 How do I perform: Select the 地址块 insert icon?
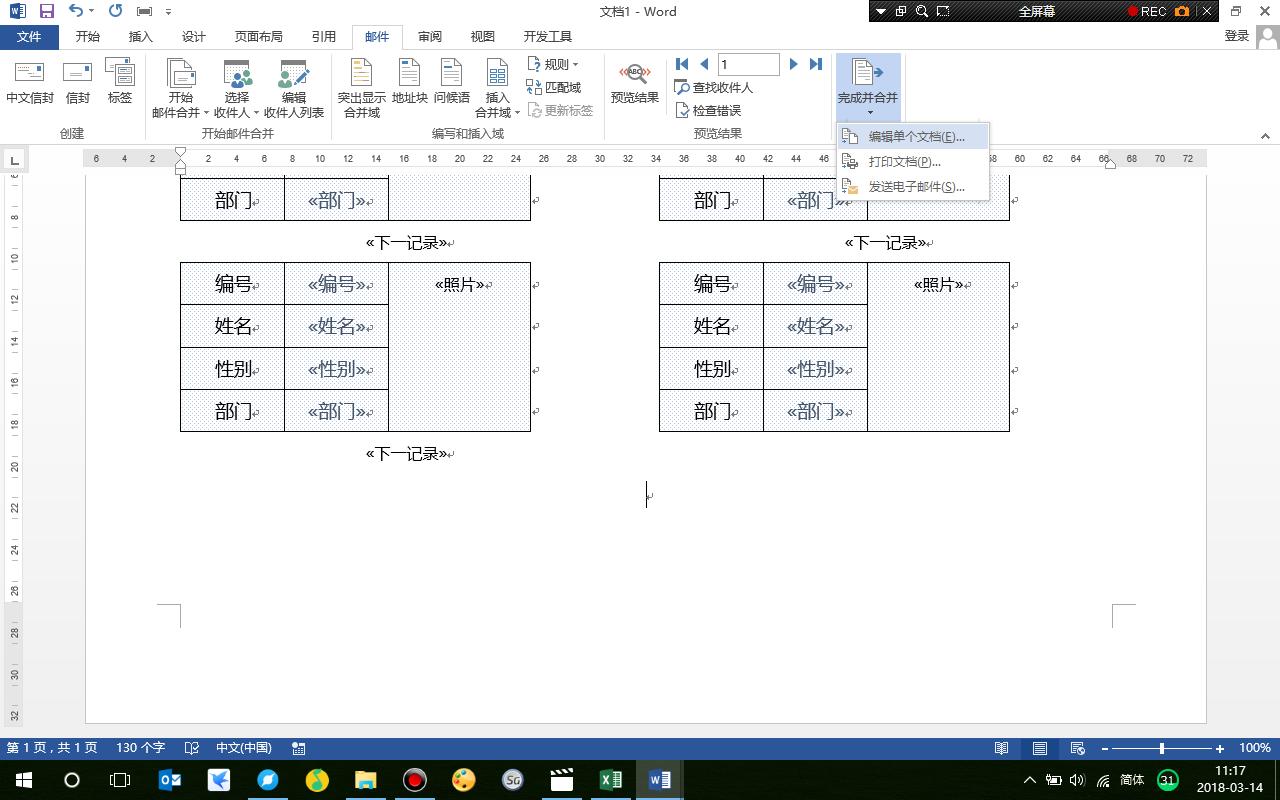click(408, 85)
